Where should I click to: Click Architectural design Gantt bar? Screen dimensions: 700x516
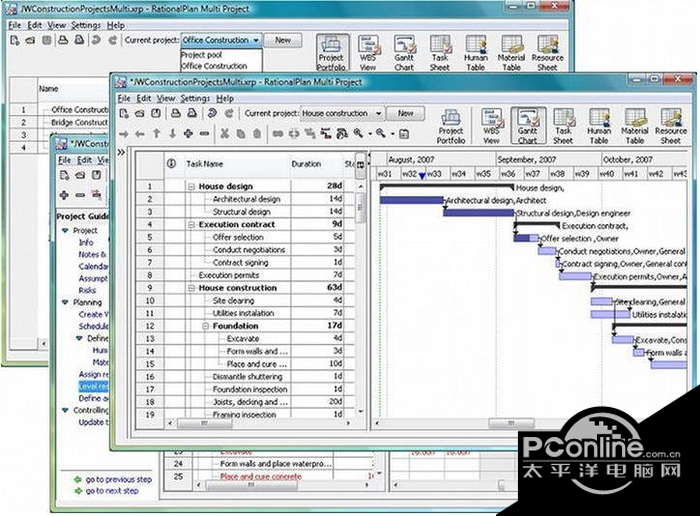(x=411, y=200)
